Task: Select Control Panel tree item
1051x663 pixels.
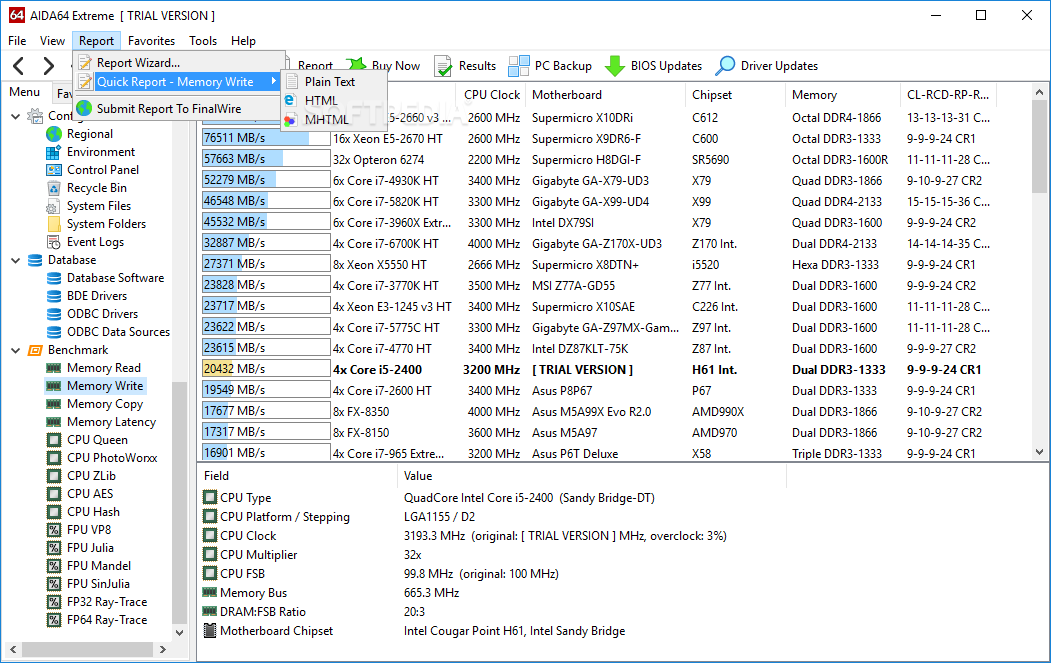Action: tap(103, 170)
